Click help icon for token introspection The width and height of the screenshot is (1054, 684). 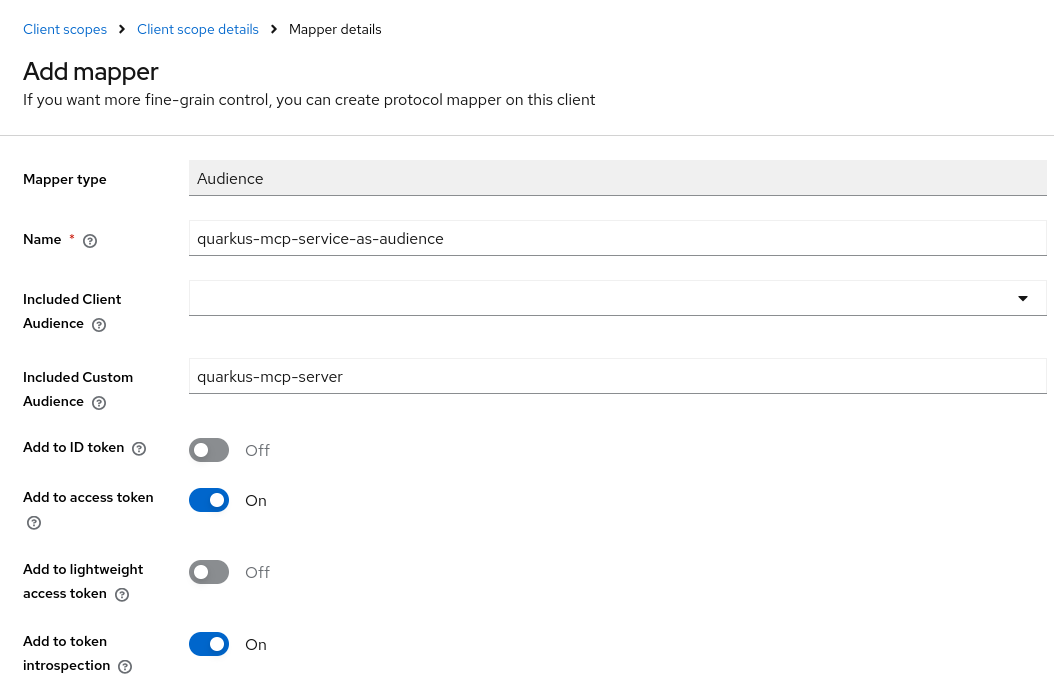125,667
